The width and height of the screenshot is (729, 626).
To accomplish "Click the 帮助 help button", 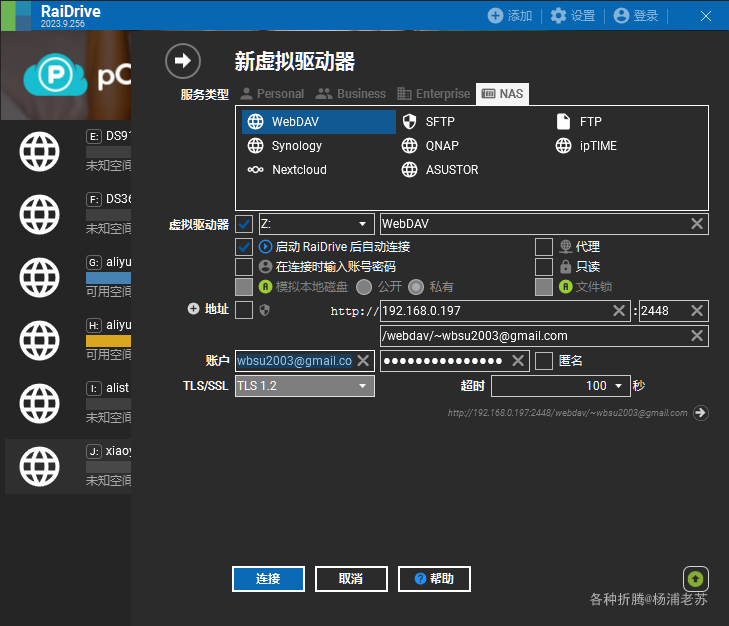I will point(434,579).
